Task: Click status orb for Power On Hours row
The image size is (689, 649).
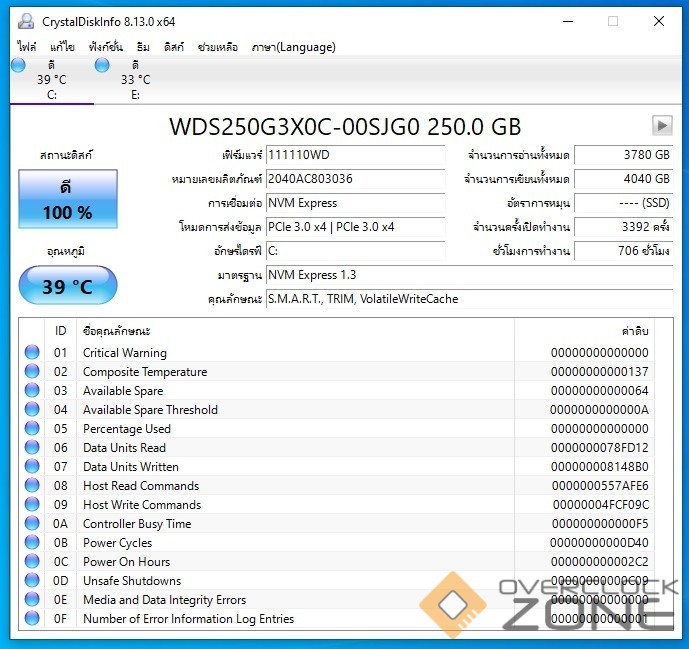Action: click(32, 561)
